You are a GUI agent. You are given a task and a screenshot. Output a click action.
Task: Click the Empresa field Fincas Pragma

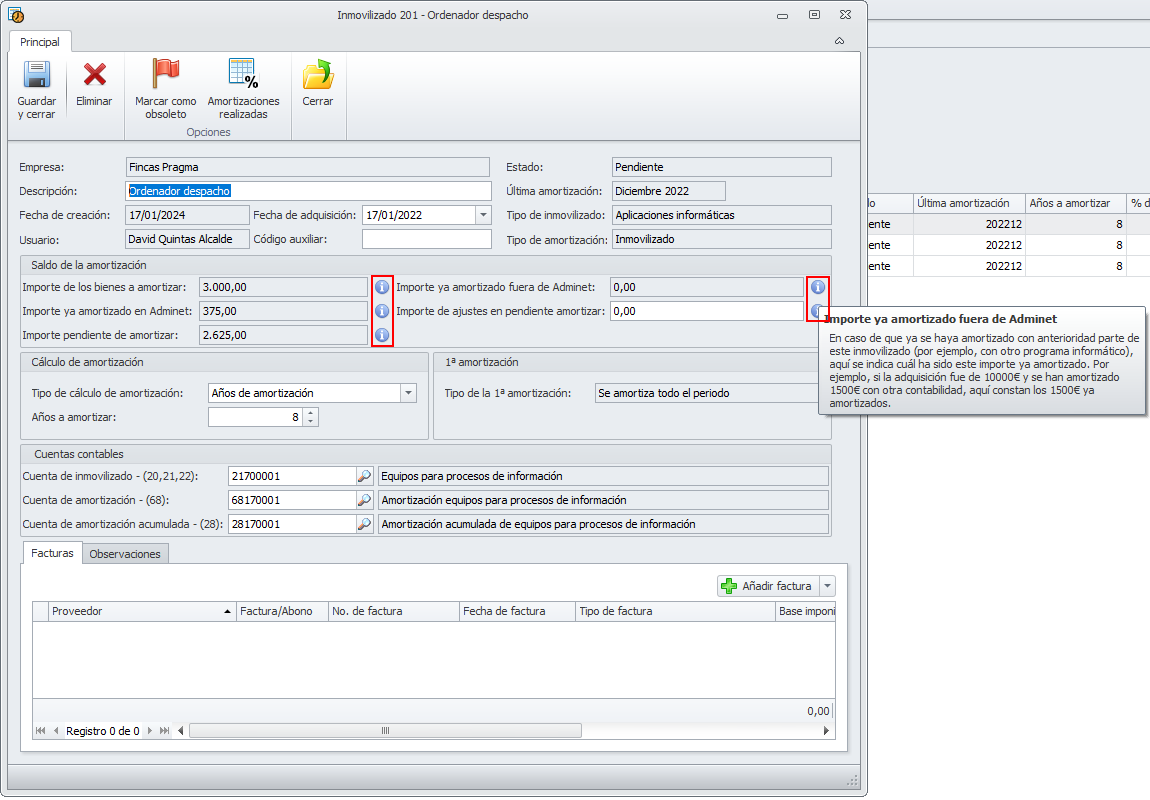click(x=307, y=167)
